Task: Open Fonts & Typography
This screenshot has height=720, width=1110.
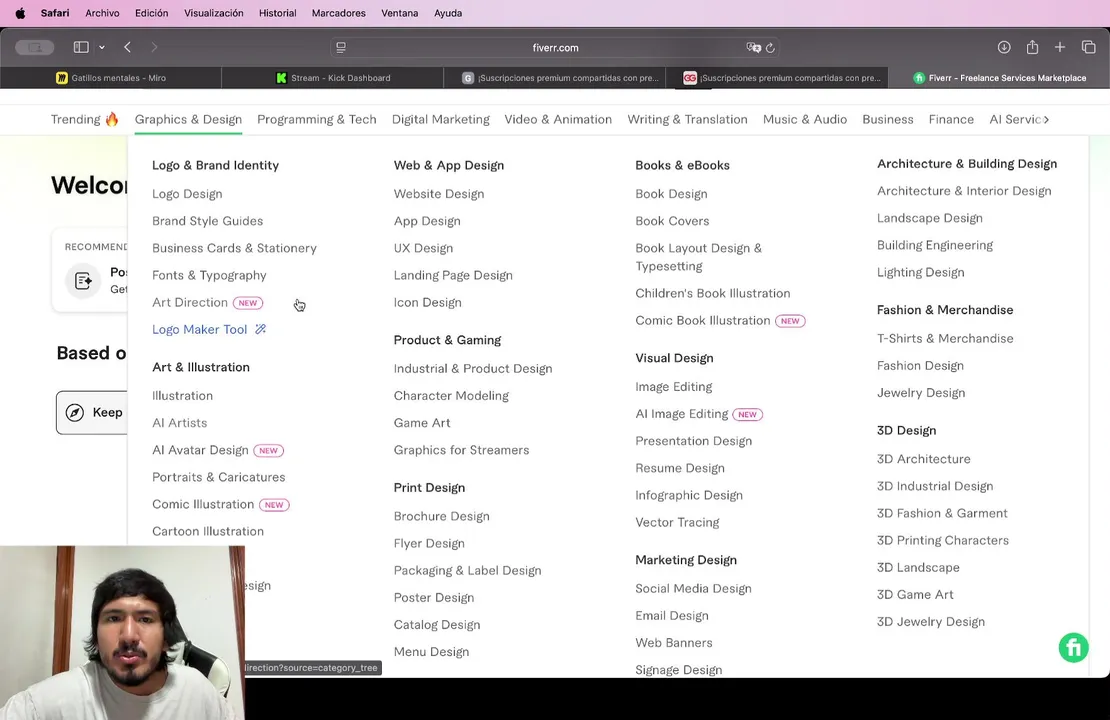Action: pos(209,275)
